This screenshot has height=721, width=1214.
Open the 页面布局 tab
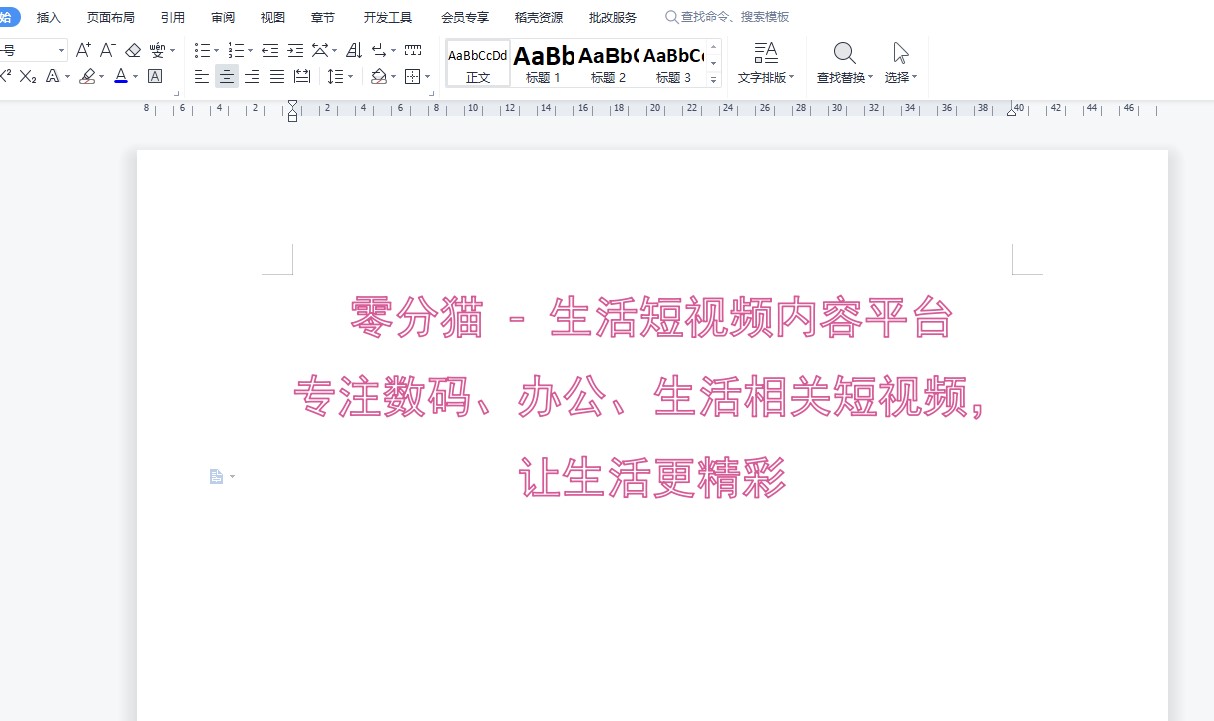click(110, 17)
